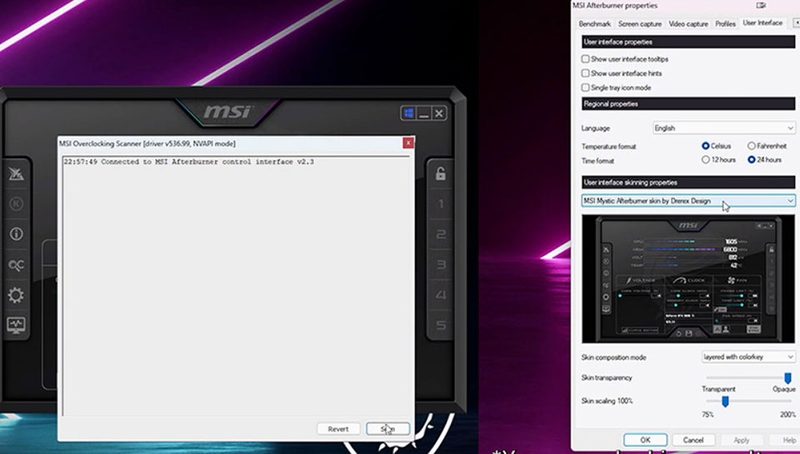The width and height of the screenshot is (800, 454).
Task: Switch to the Video capture tab
Action: pos(688,24)
